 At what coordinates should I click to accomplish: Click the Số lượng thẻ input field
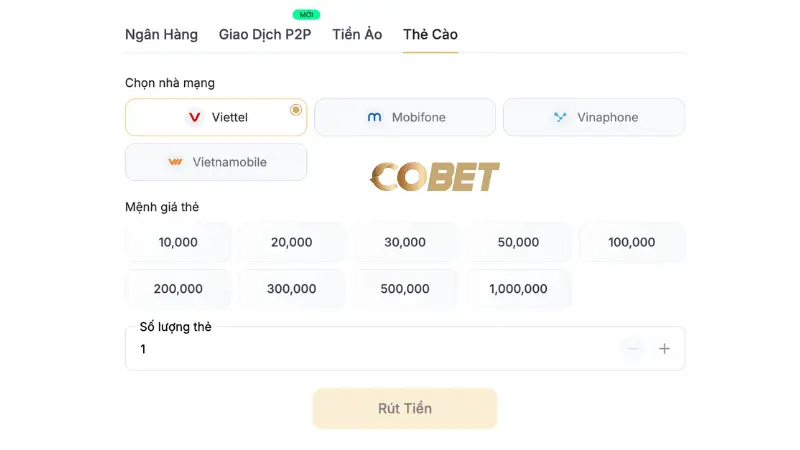(x=370, y=349)
